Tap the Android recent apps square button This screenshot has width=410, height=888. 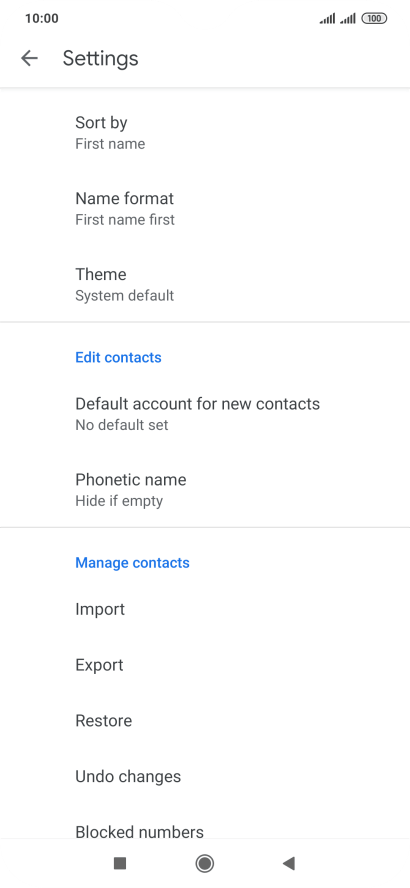click(119, 863)
